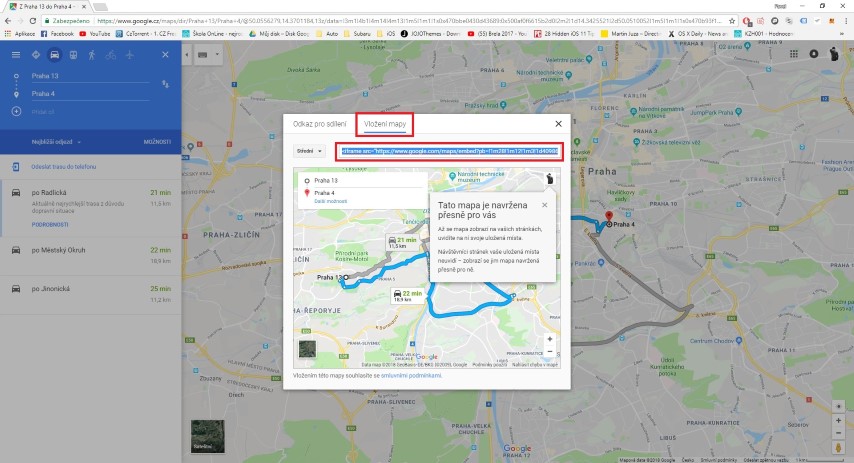854x463 pixels.
Task: Zoom in on main map
Action: (x=838, y=421)
